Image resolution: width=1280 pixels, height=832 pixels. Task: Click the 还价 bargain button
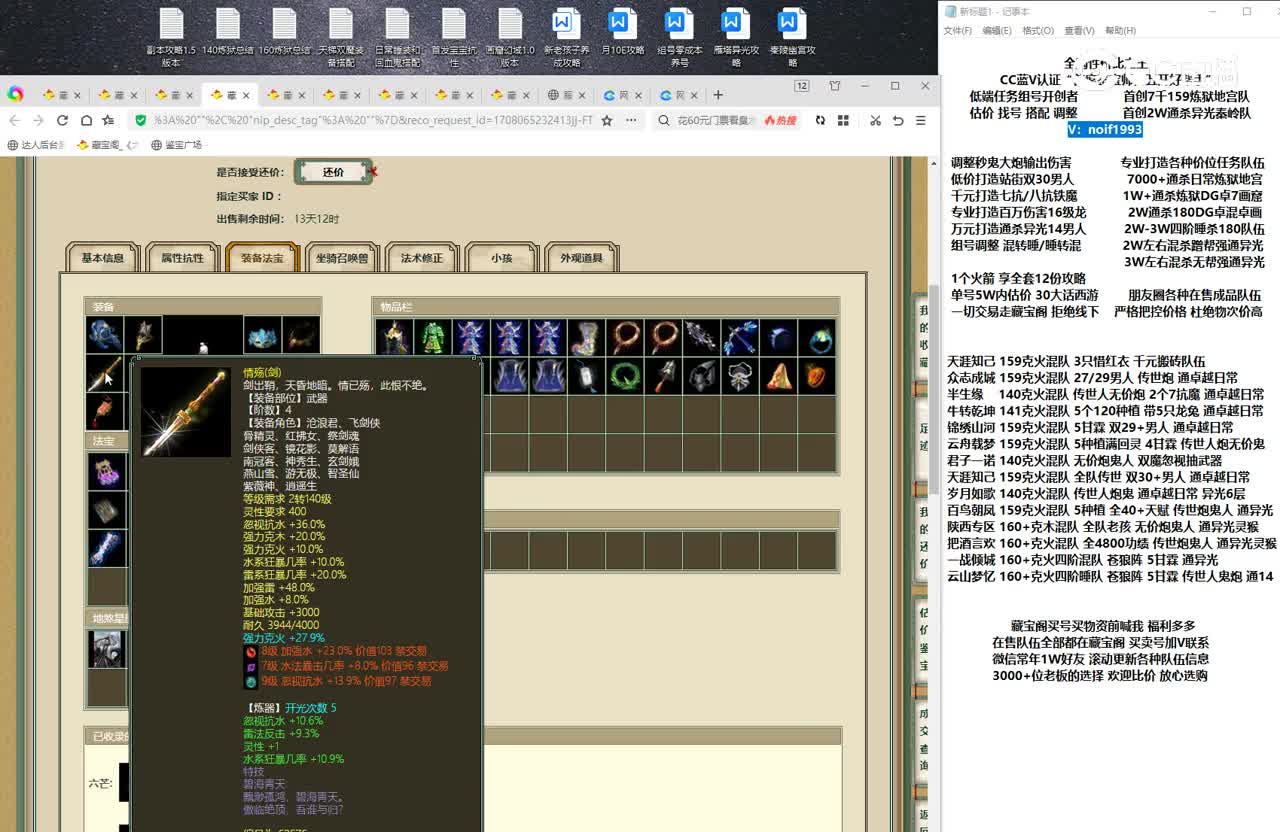[333, 172]
